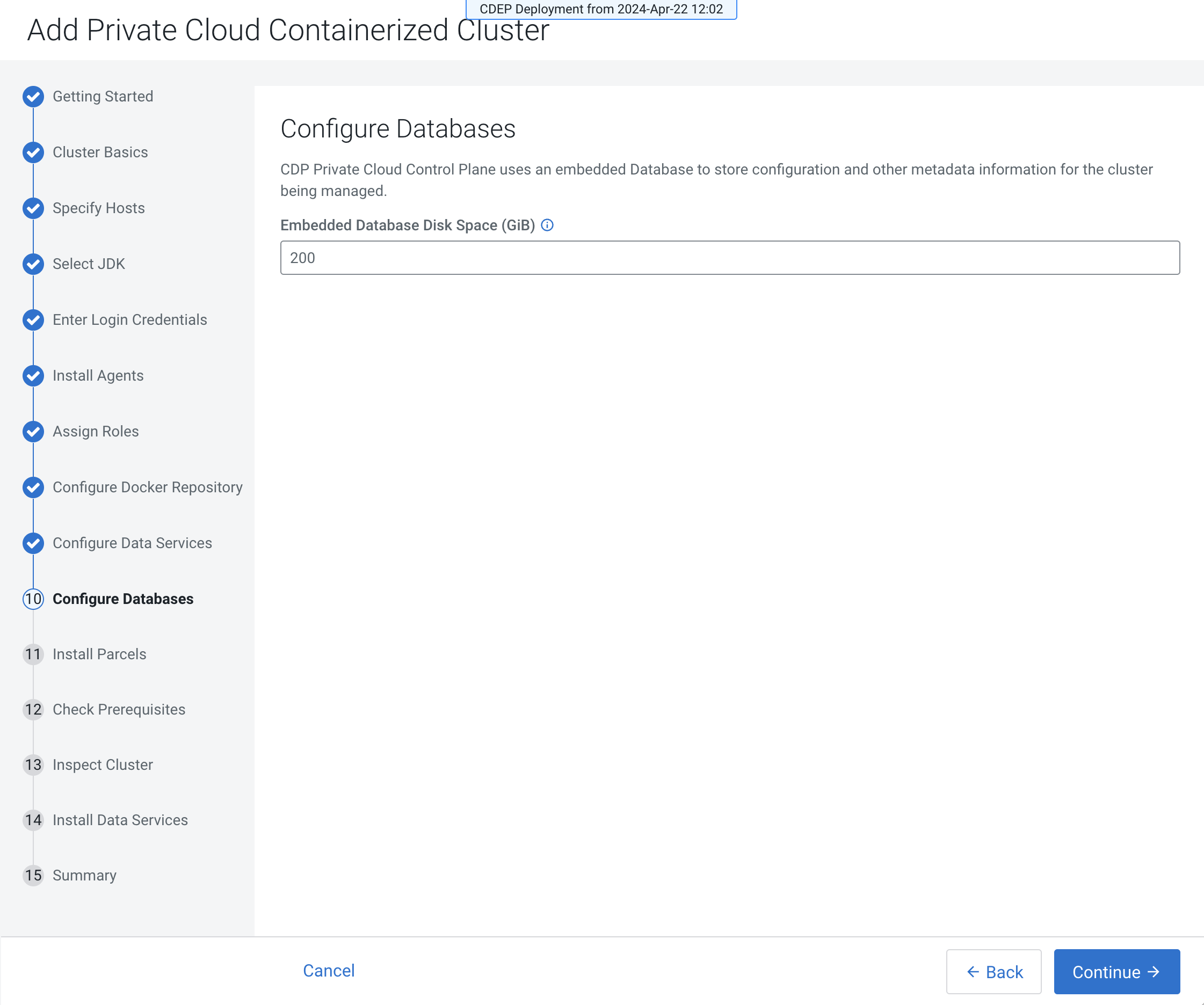This screenshot has width=1204, height=1005.
Task: Click the Add Private Cloud Containerized Cluster title
Action: click(288, 31)
